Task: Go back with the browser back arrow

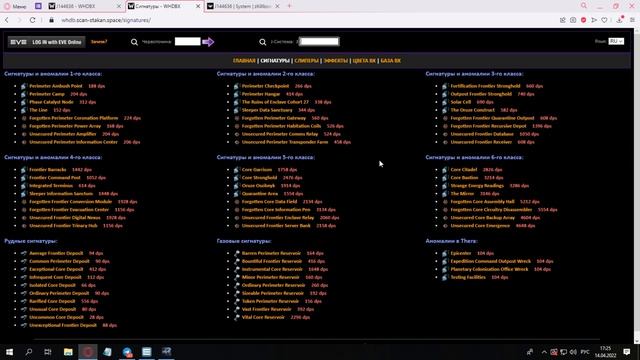Action: (x=7, y=20)
